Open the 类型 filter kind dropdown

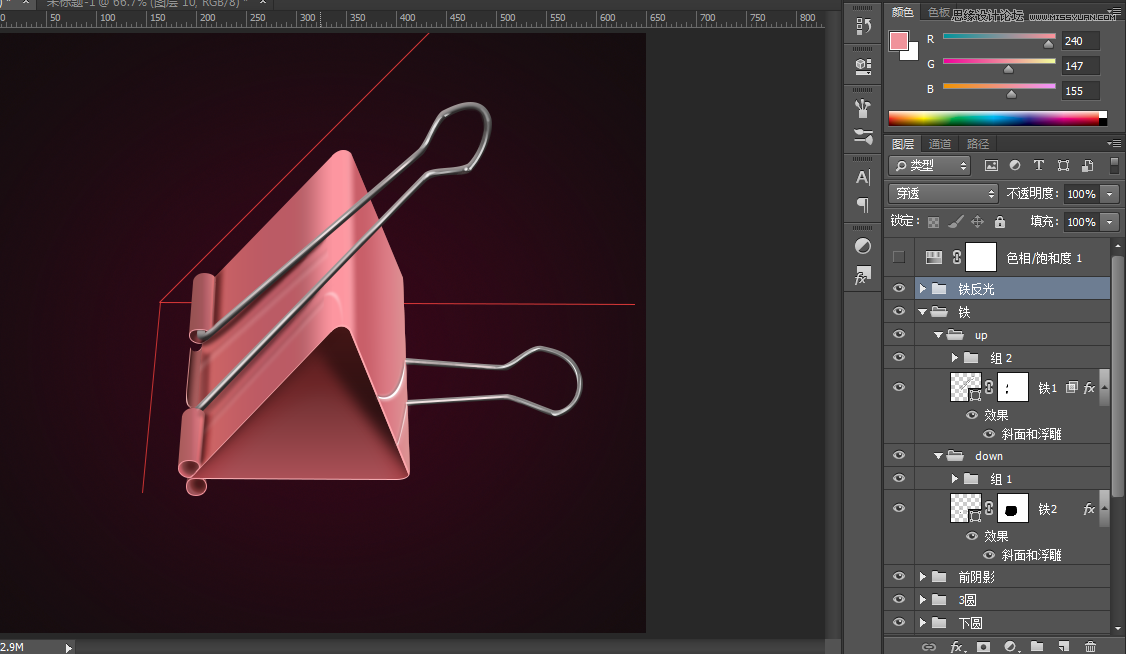(929, 166)
